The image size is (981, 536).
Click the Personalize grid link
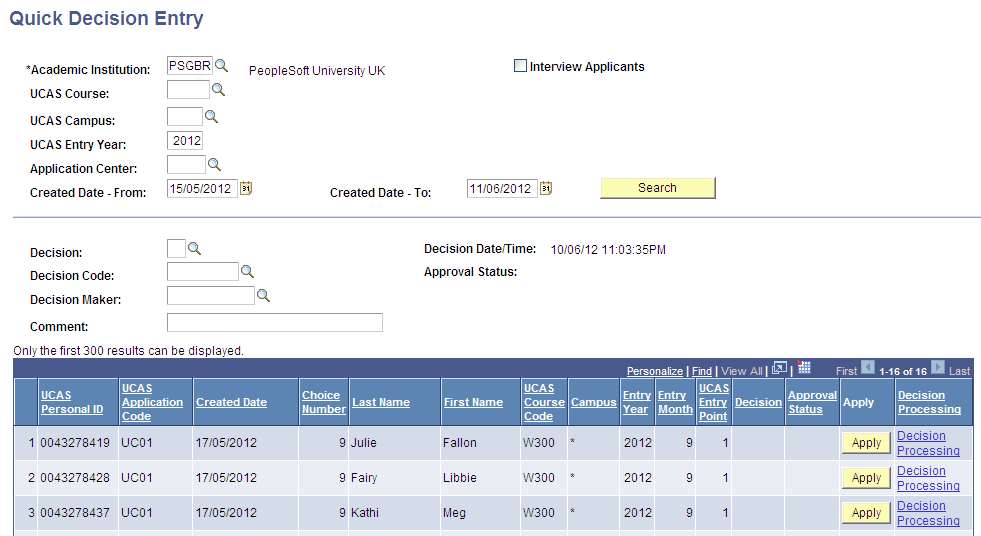click(x=655, y=371)
